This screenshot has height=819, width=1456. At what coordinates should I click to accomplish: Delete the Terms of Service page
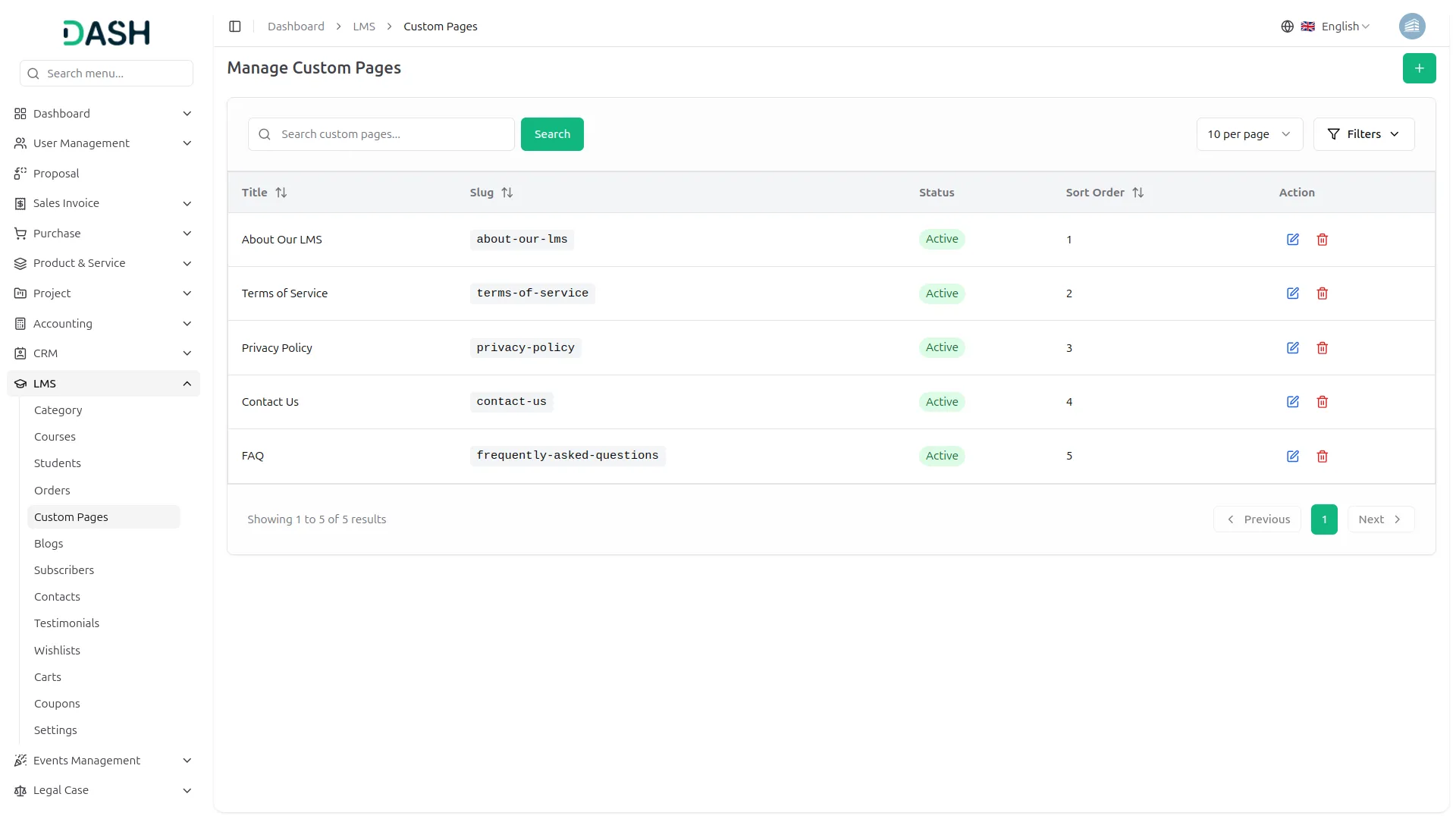tap(1322, 293)
